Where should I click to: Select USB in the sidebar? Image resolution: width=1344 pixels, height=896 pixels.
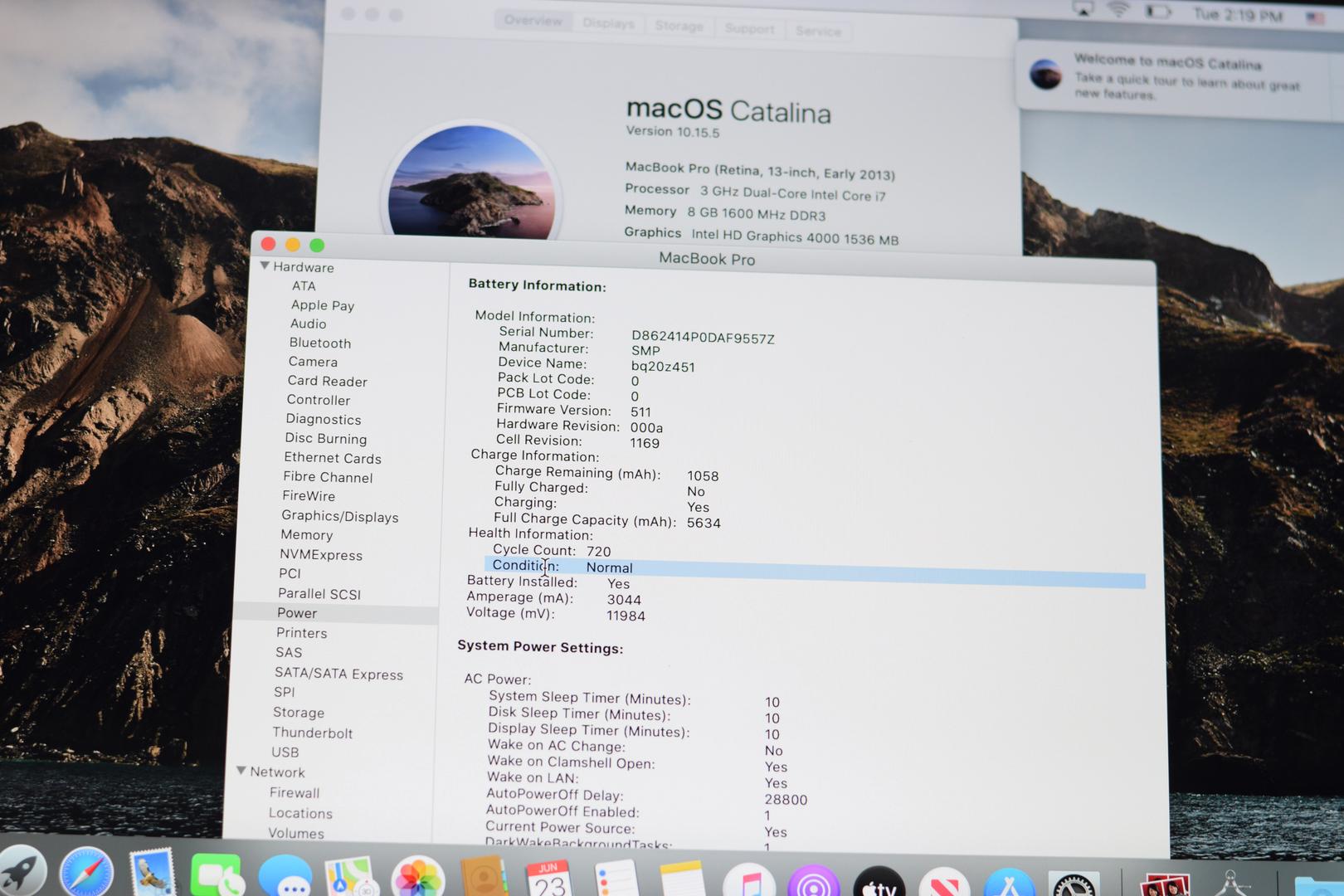(x=285, y=752)
